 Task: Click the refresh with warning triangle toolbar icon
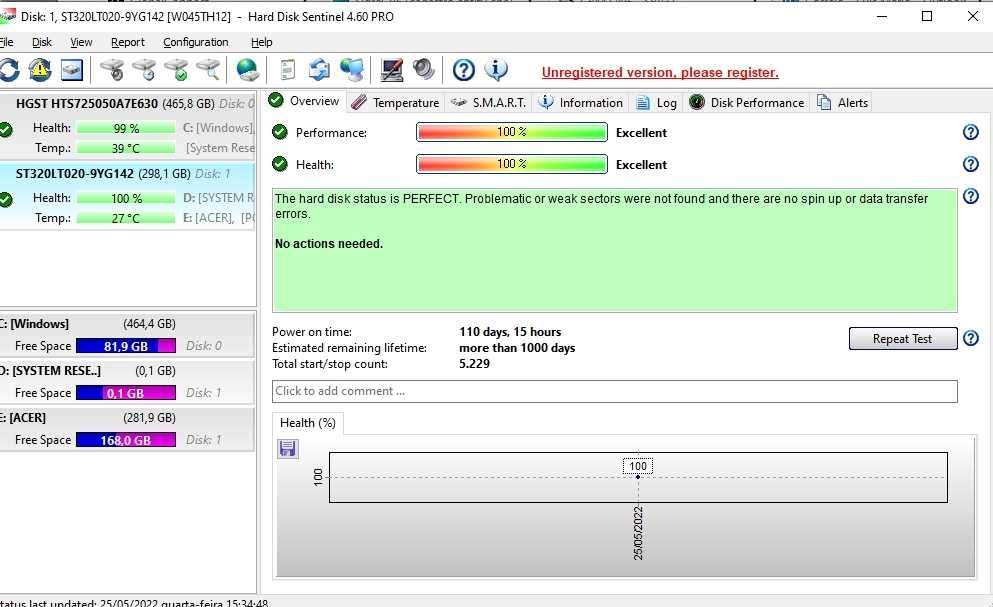point(40,70)
